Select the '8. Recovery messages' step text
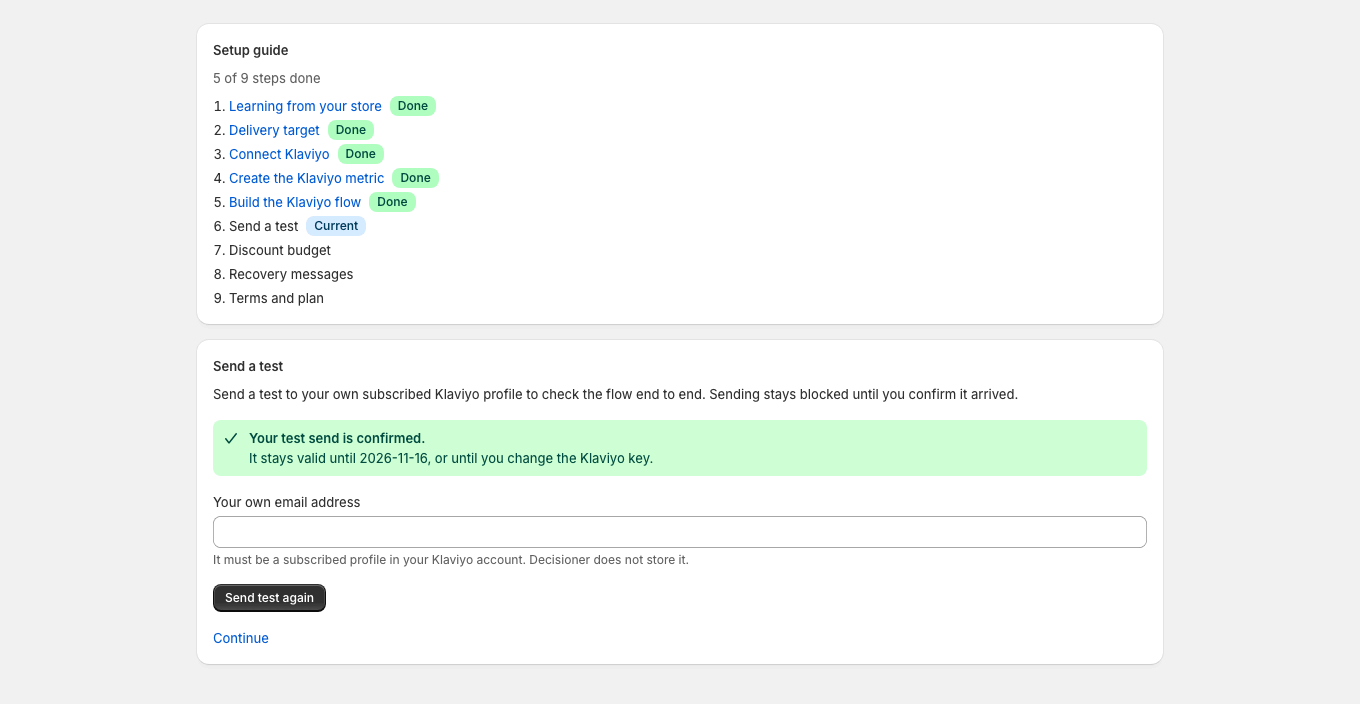This screenshot has height=704, width=1360. point(283,274)
